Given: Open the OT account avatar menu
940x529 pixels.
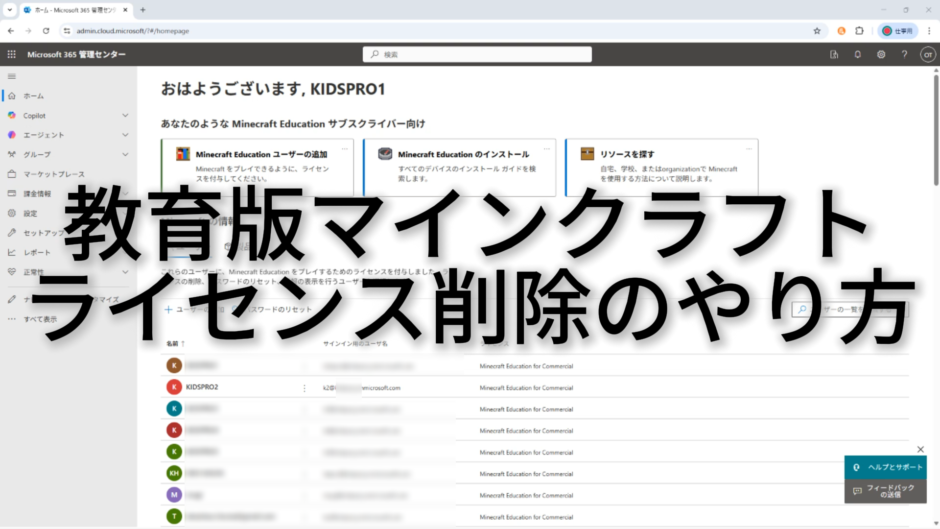Looking at the screenshot, I should (927, 54).
